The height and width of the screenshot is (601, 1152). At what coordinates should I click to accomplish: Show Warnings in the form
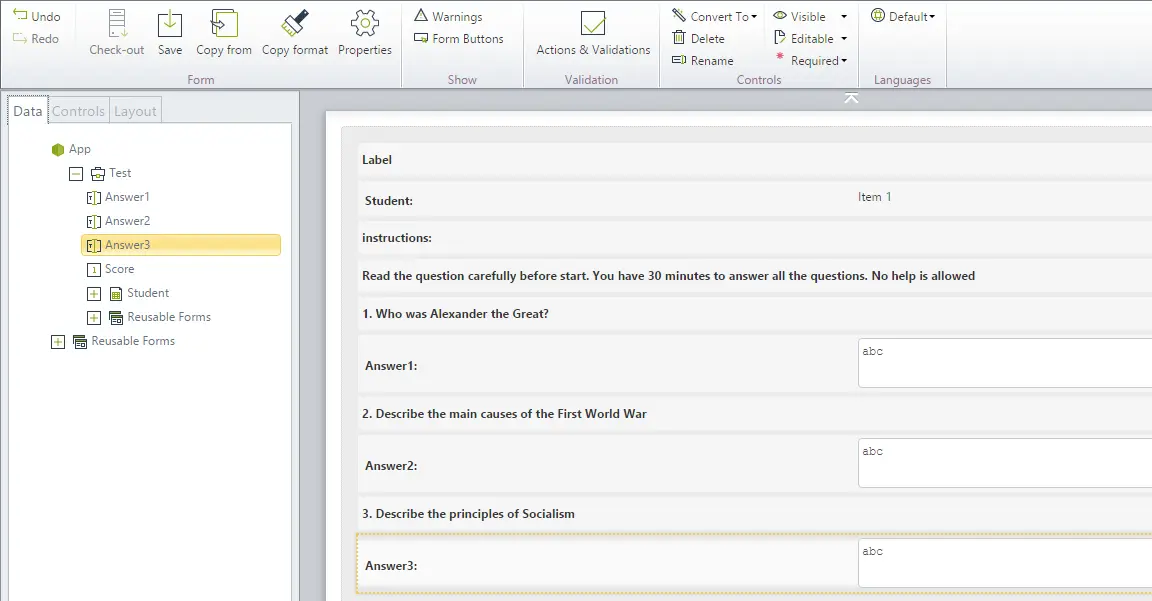(x=448, y=16)
